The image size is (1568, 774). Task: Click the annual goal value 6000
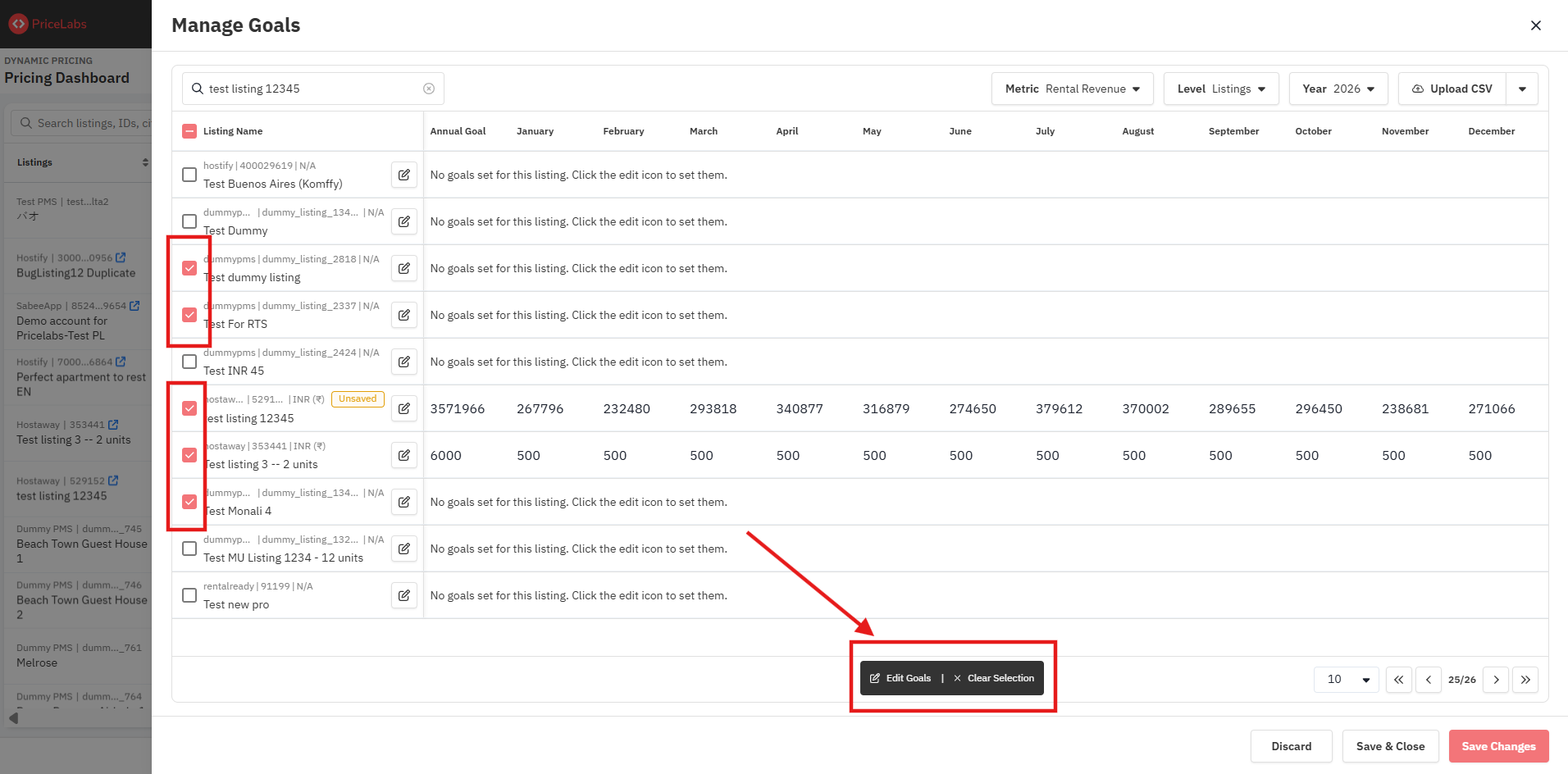[446, 455]
